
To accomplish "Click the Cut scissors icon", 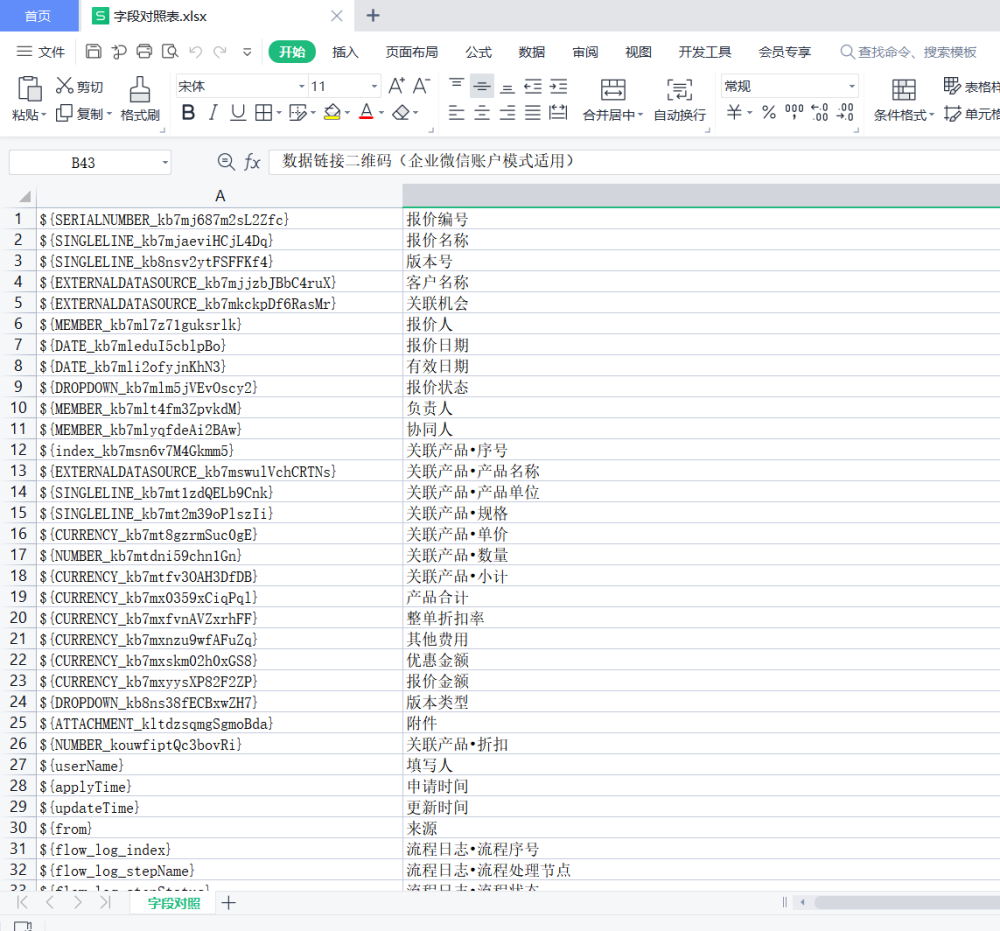I will [x=64, y=85].
